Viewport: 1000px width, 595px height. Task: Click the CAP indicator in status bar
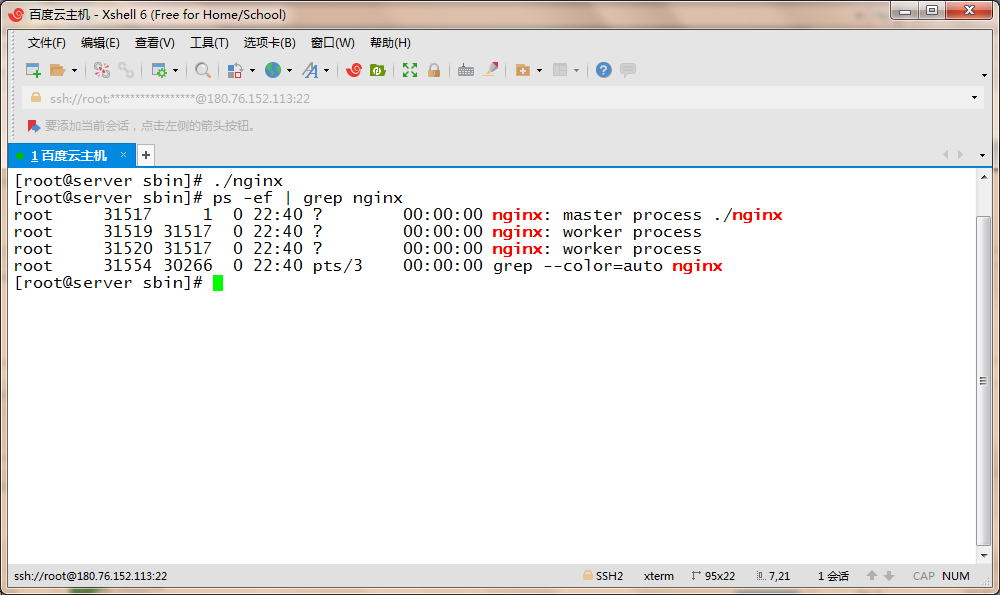(x=923, y=576)
